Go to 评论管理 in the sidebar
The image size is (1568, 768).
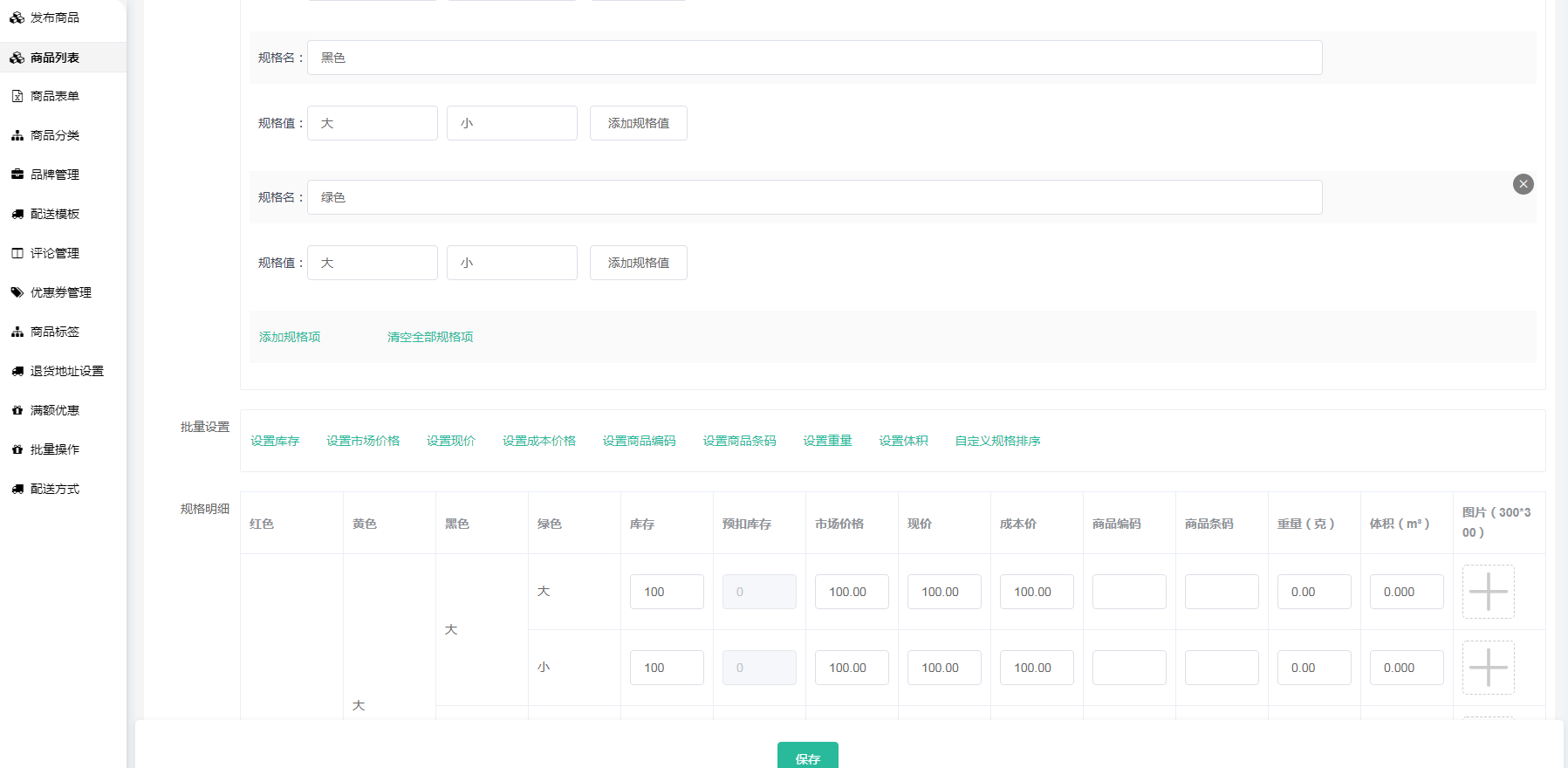[54, 253]
